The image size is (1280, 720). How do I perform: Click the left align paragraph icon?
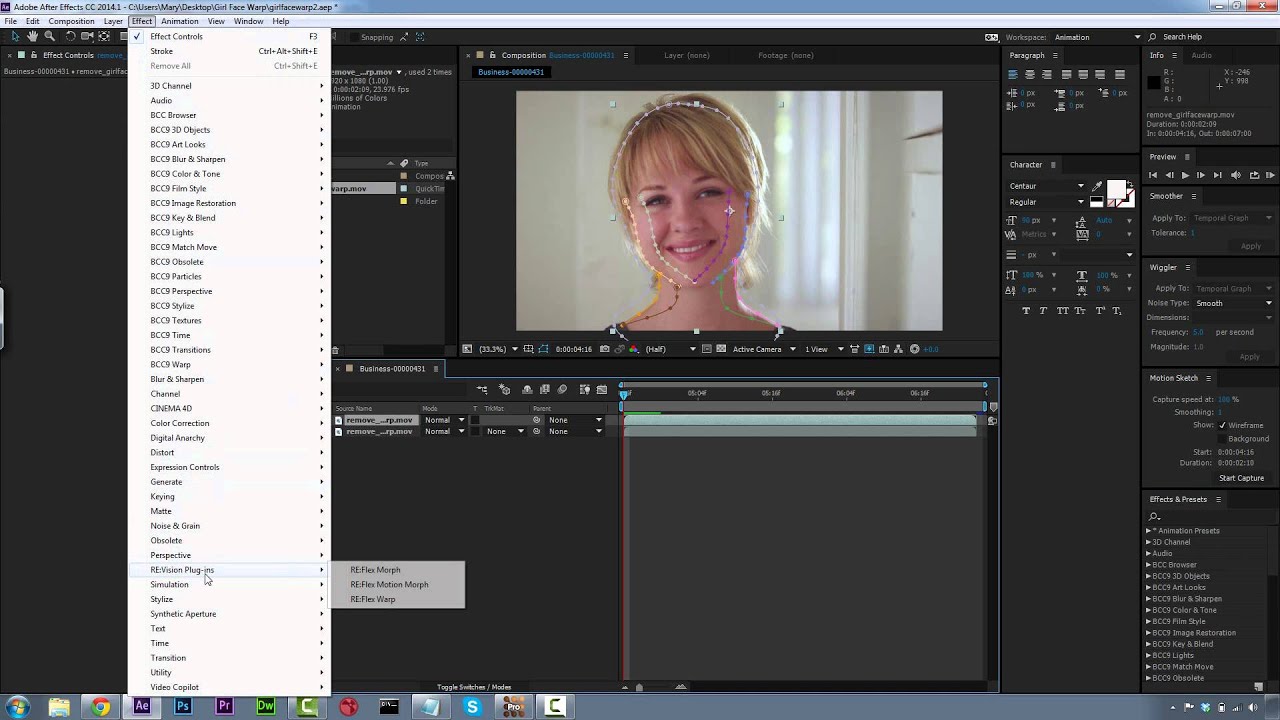(x=1013, y=74)
